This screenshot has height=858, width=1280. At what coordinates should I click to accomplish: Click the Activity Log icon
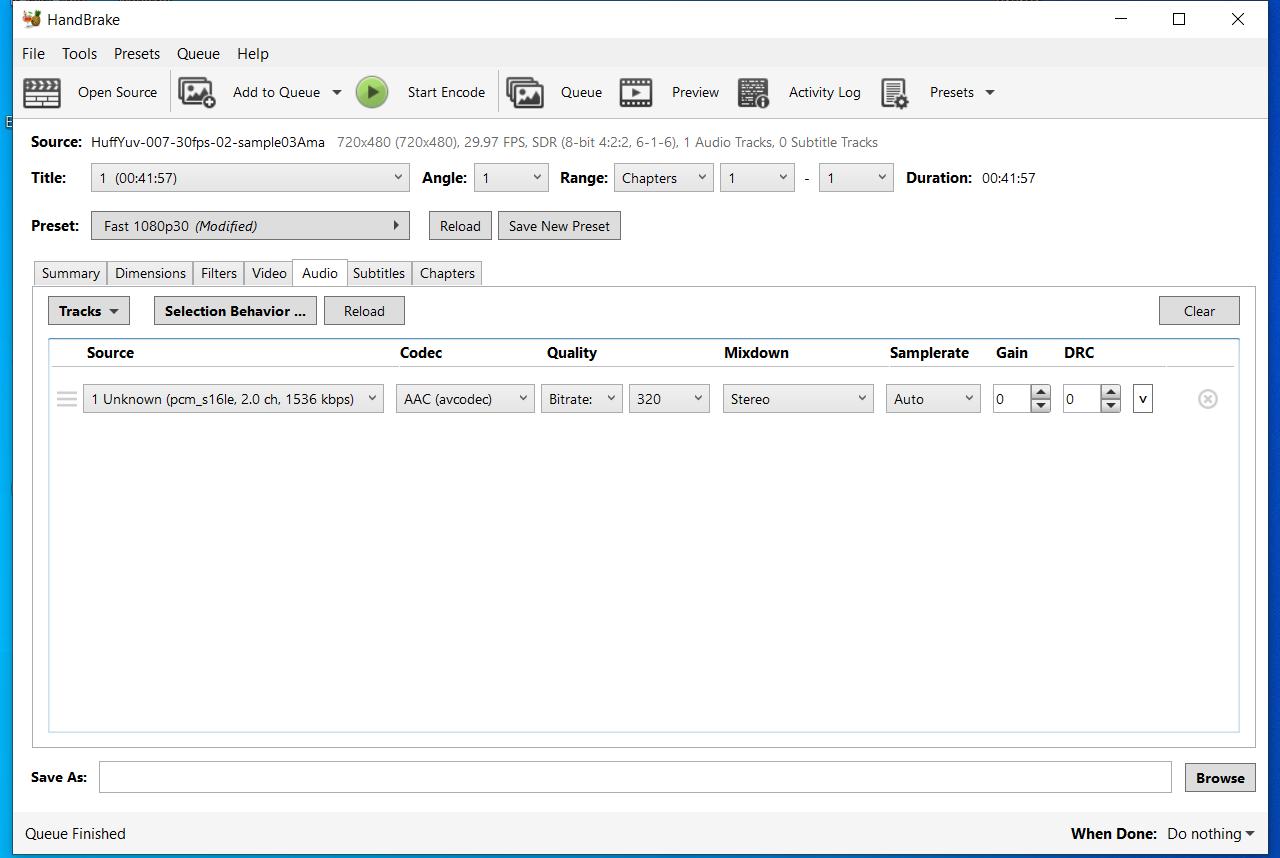pyautogui.click(x=754, y=92)
